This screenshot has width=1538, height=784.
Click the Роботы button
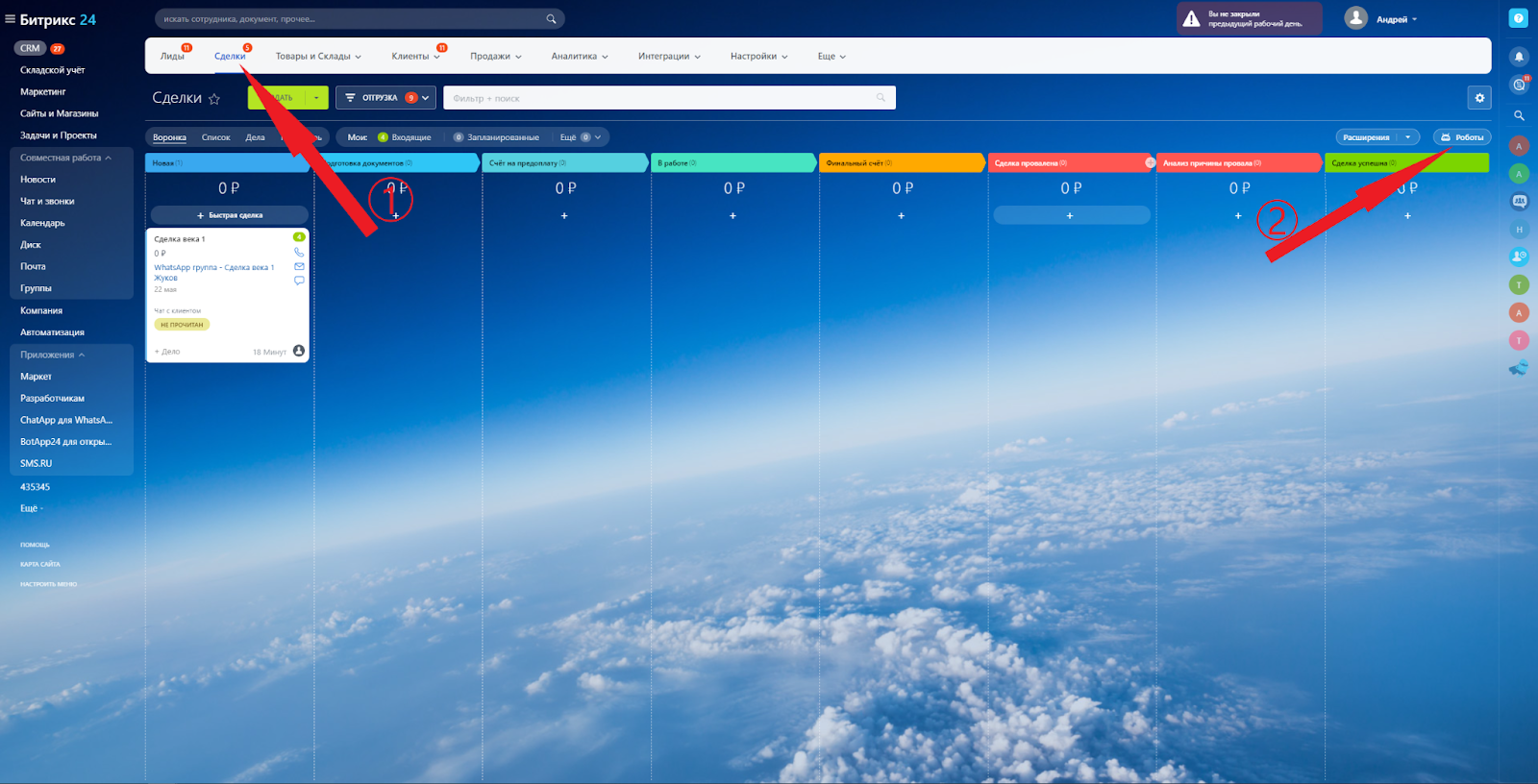[1462, 137]
